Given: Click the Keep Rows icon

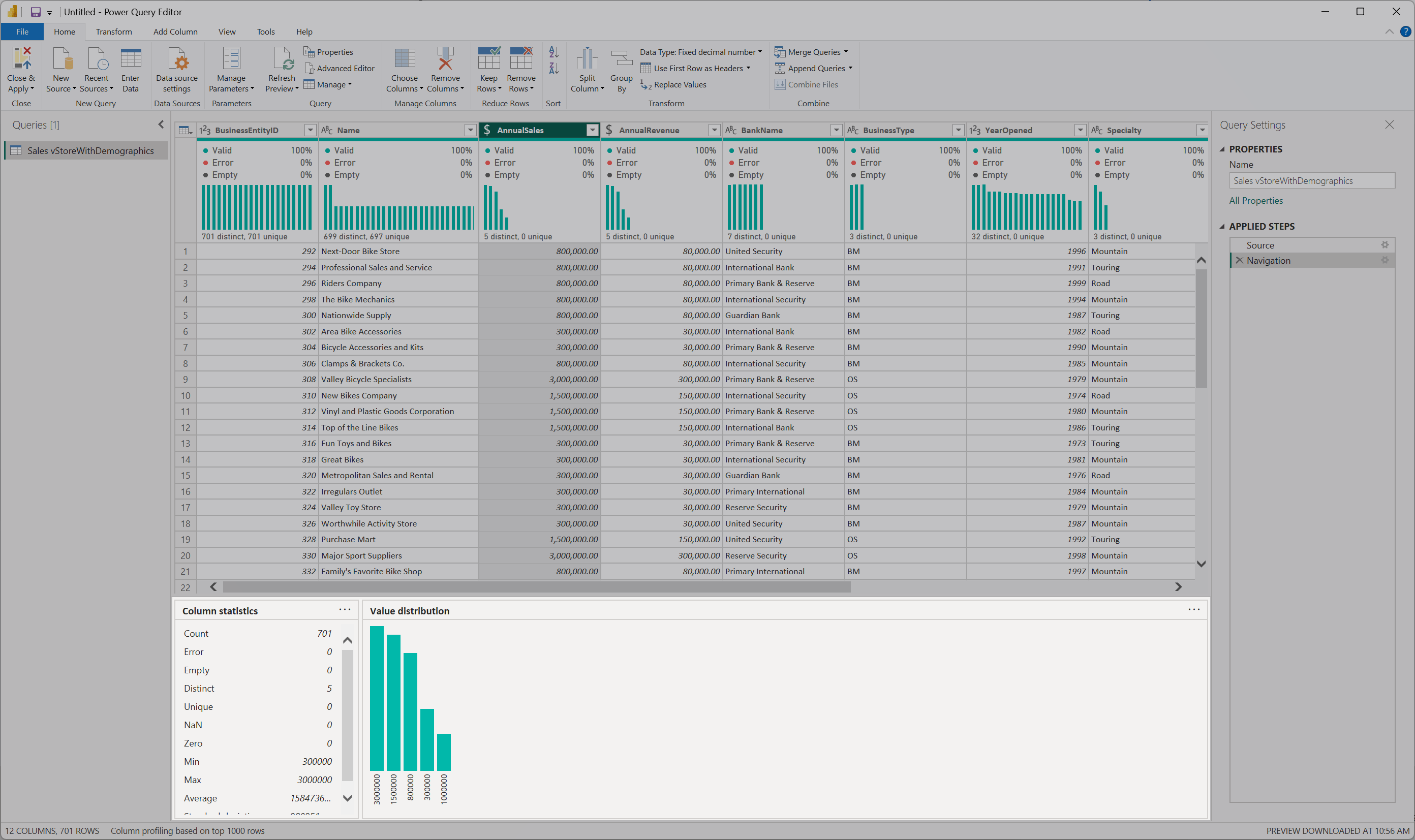Looking at the screenshot, I should [488, 59].
